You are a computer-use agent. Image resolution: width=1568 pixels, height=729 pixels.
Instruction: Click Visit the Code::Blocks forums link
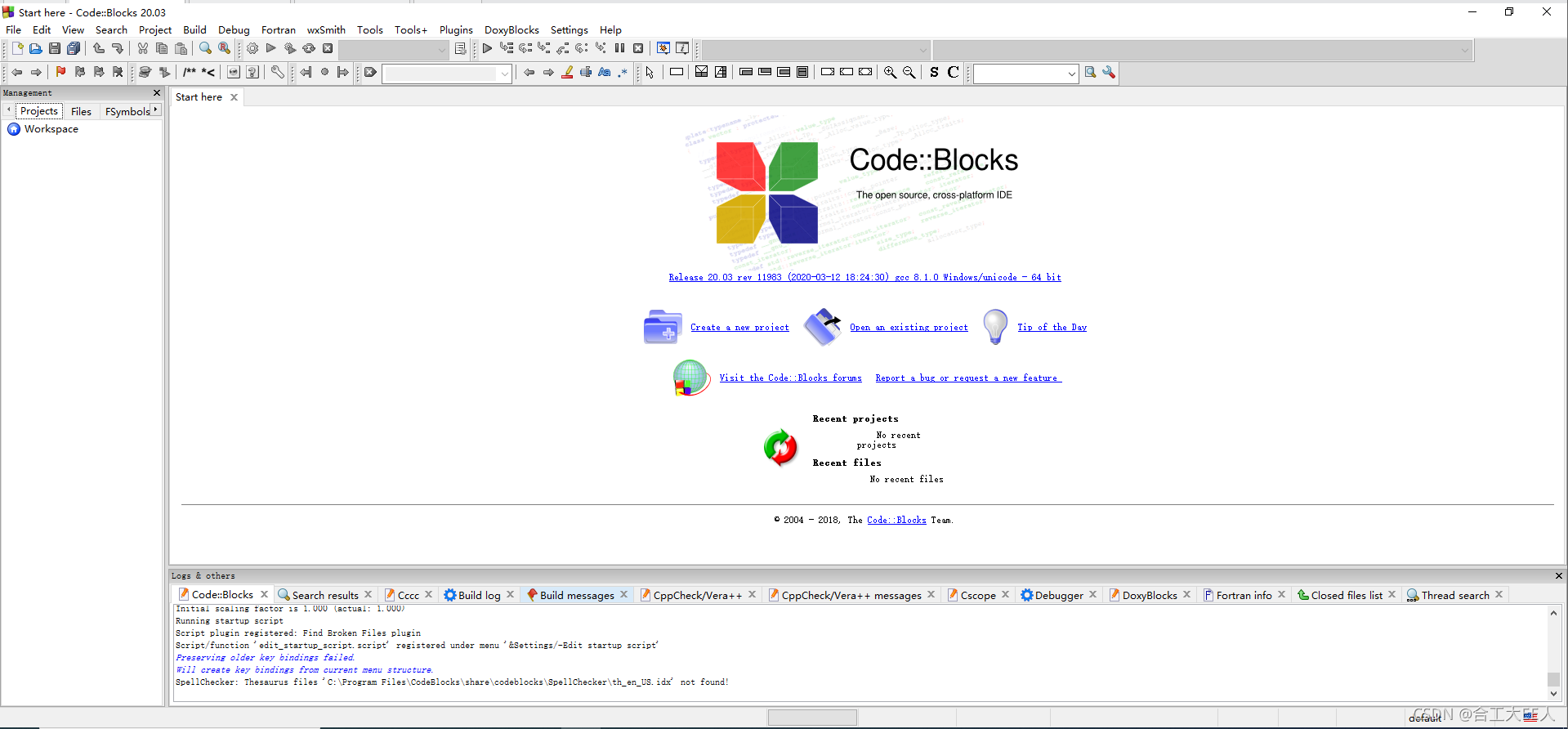coord(790,378)
